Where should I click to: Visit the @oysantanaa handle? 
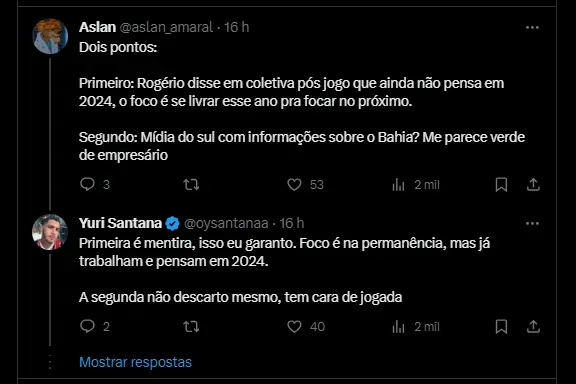(x=226, y=223)
